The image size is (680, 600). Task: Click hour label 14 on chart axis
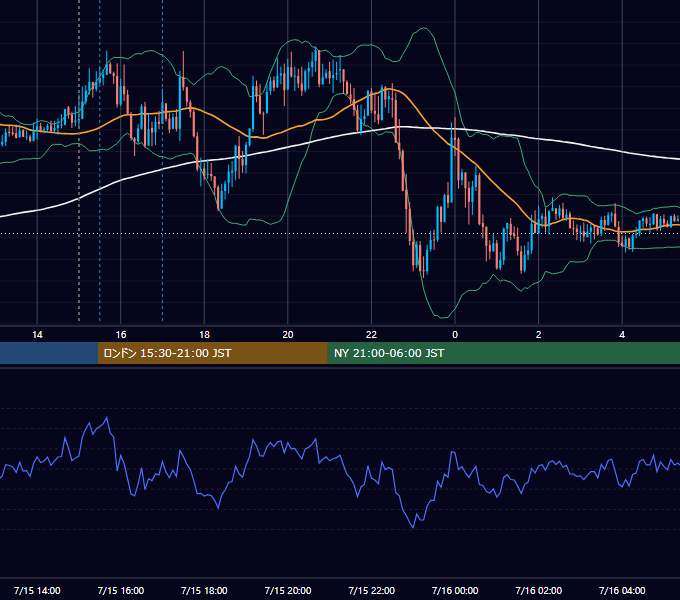point(37,335)
